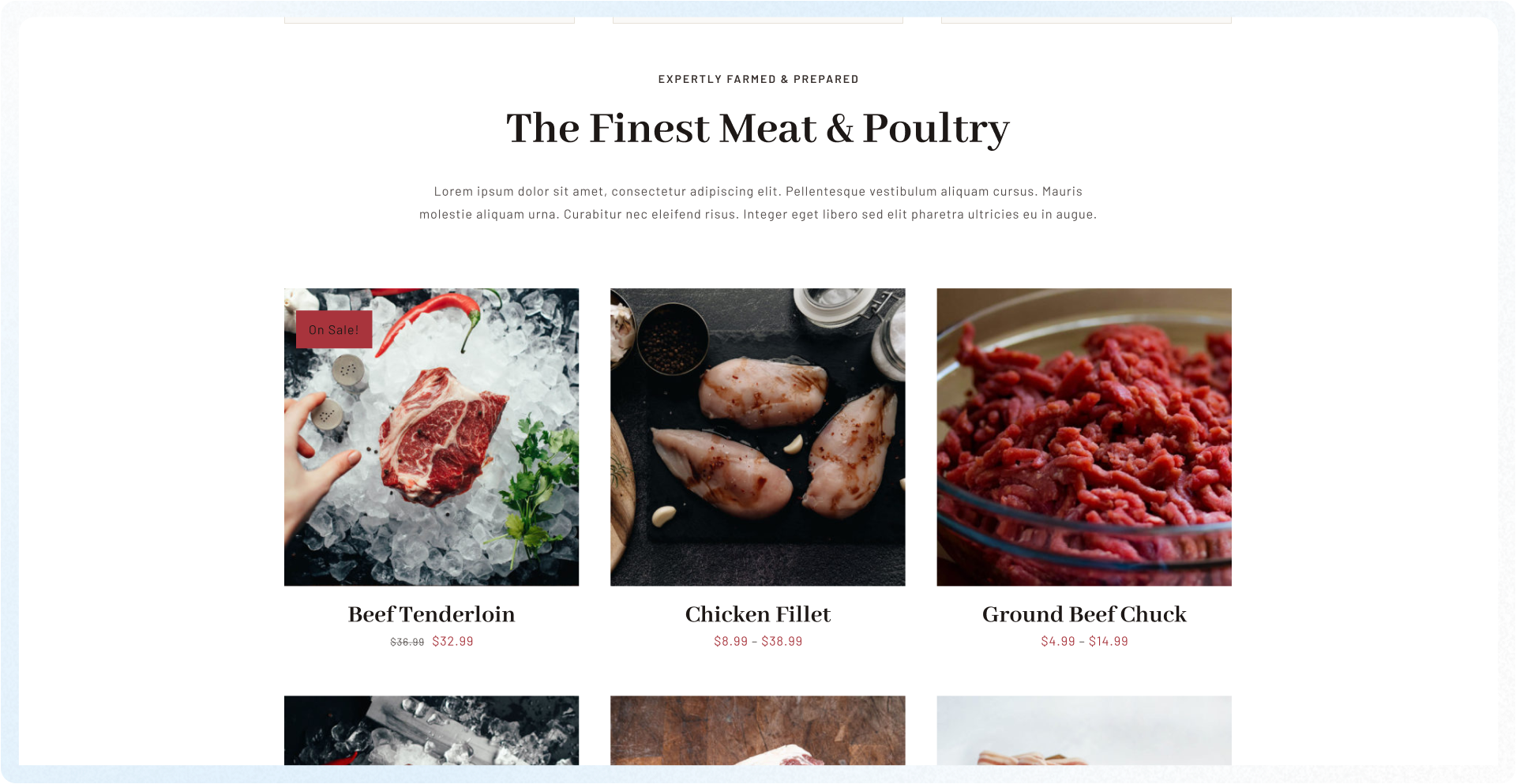Open the Ground Beef Chuck product image

click(x=1084, y=437)
